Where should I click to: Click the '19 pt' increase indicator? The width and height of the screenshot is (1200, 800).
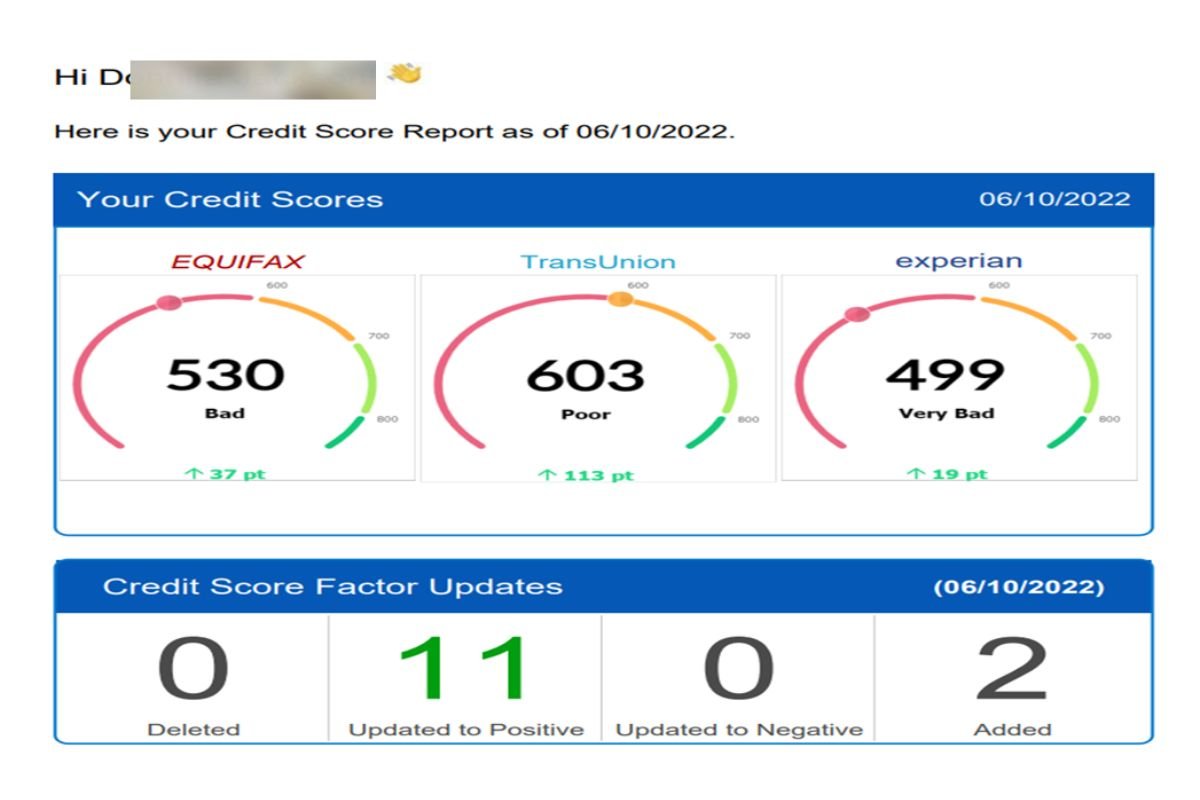(946, 474)
